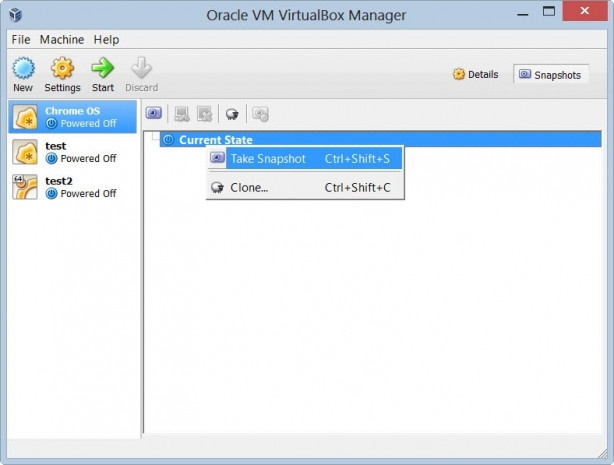Click Take Snapshot camera toolbar icon
The height and width of the screenshot is (465, 614).
[x=154, y=114]
